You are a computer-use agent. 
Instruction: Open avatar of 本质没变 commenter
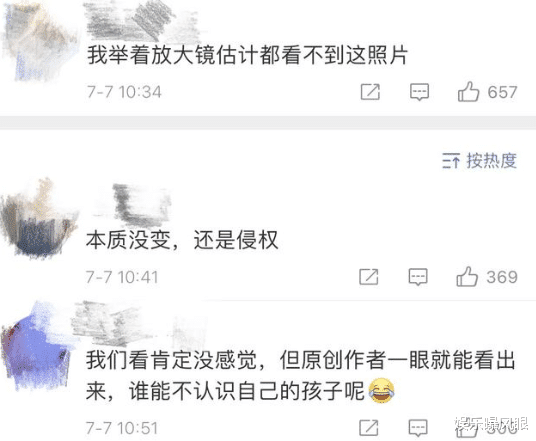(38, 219)
